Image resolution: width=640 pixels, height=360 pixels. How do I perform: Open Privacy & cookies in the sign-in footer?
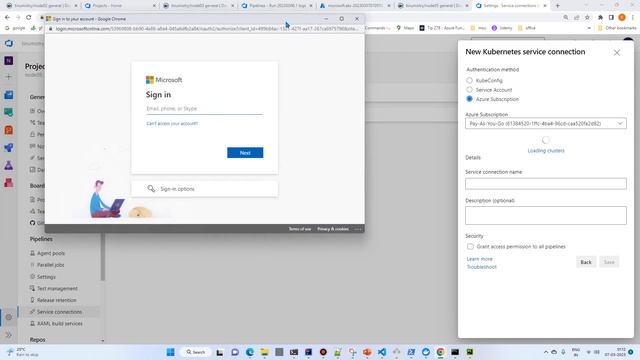pyautogui.click(x=333, y=229)
